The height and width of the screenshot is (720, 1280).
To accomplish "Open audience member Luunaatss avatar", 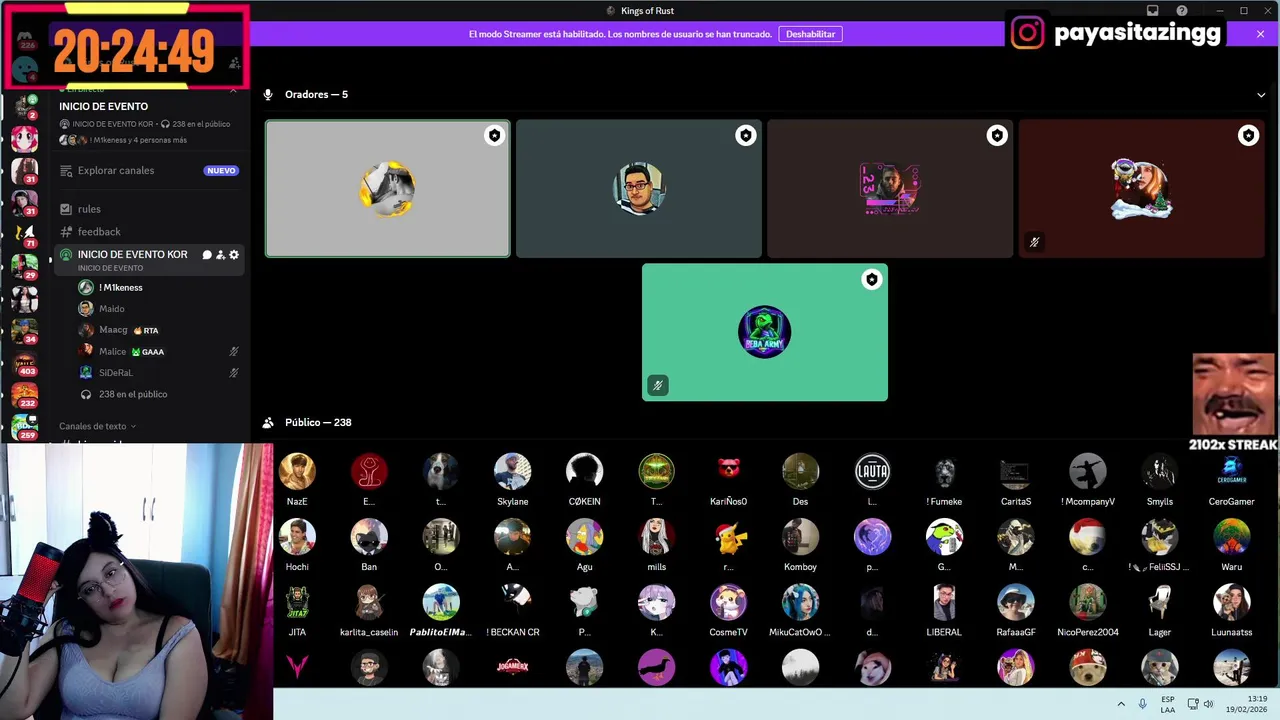I will pyautogui.click(x=1231, y=602).
